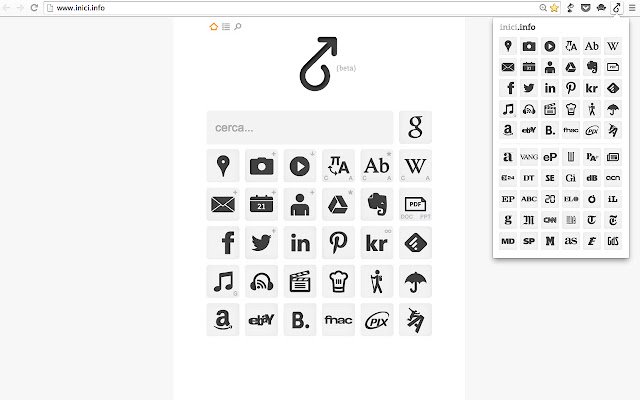
Task: Open SE news icon in popup
Action: coord(550,178)
